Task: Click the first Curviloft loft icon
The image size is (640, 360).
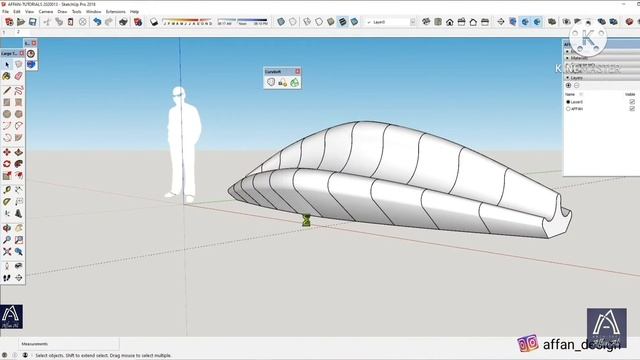Action: 271,82
